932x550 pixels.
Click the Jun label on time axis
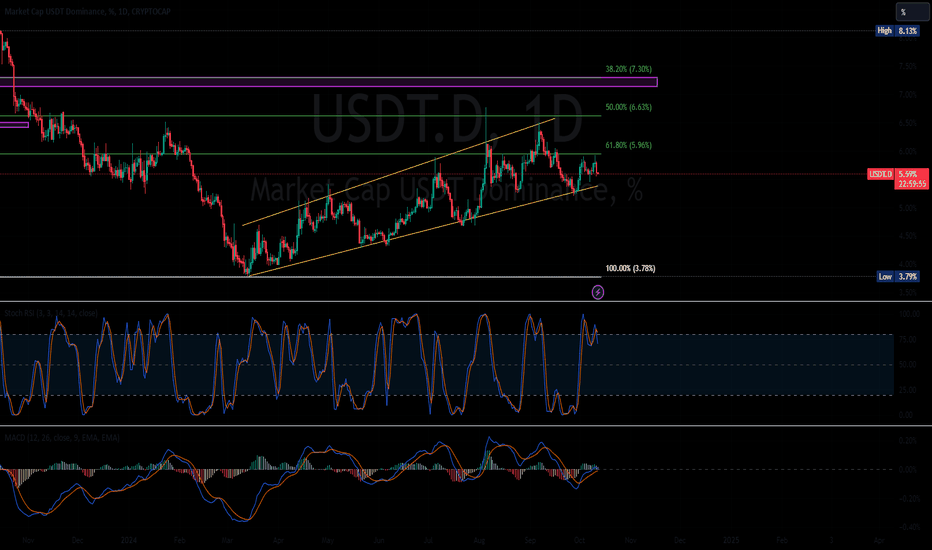(379, 540)
